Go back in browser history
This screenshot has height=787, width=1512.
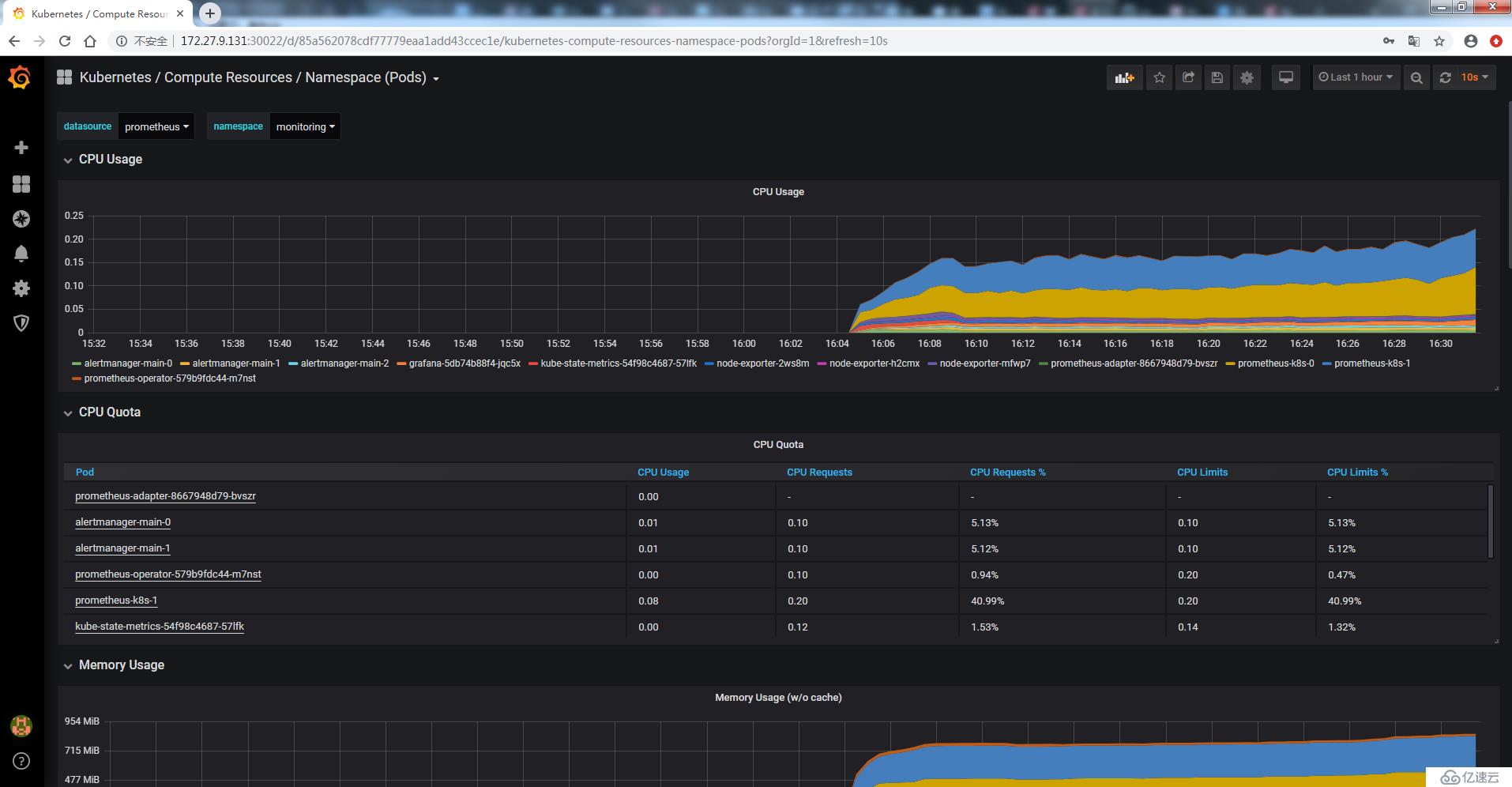(14, 41)
